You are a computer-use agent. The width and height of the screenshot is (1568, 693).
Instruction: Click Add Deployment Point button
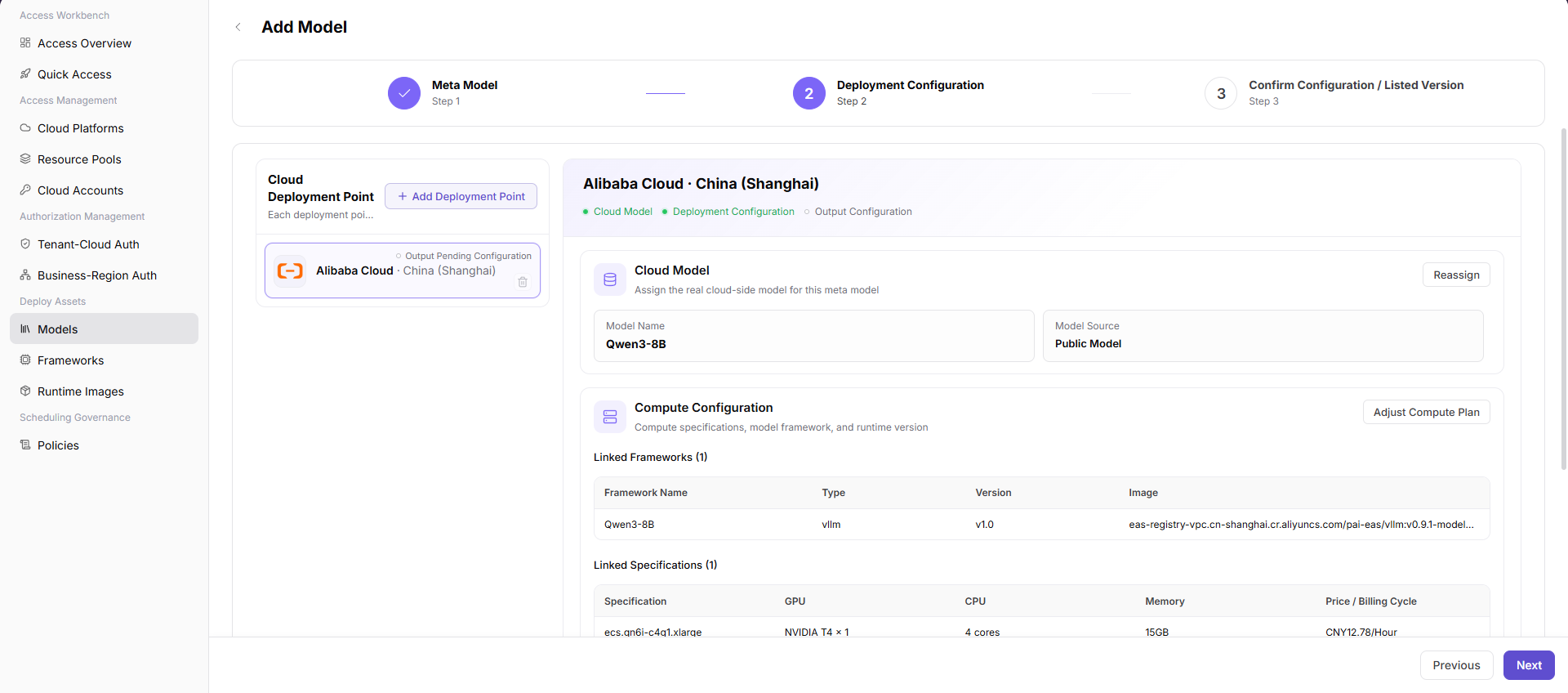461,196
